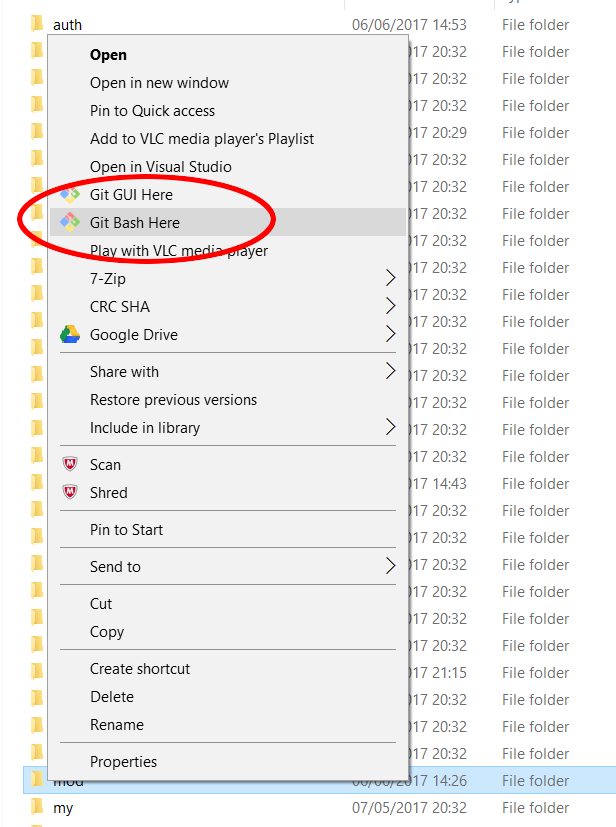
Task: Launch Git GUI Here
Action: pyautogui.click(x=228, y=195)
